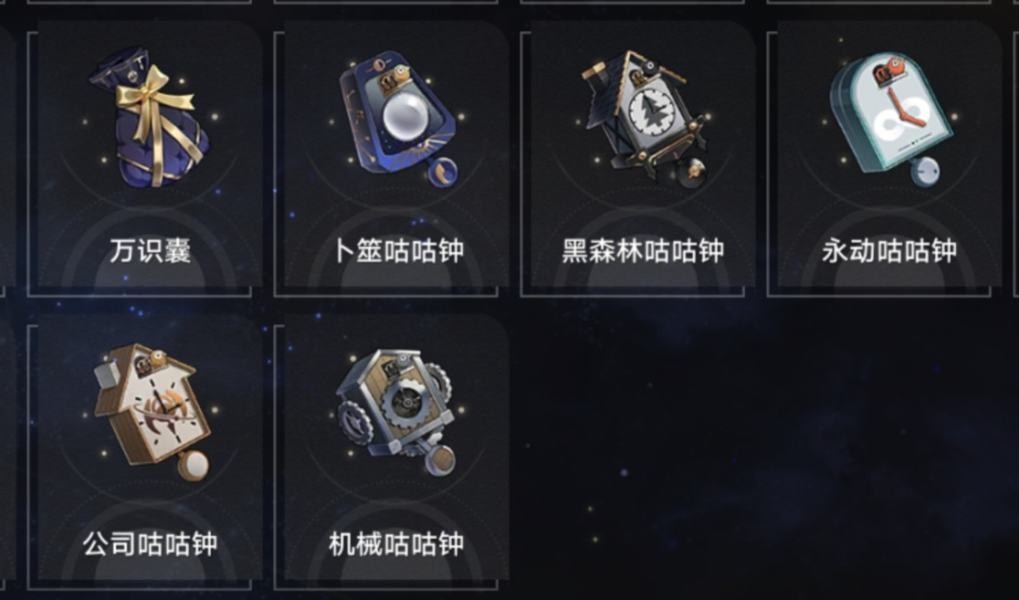Select the 黑森林咕咕钟 pine tree clock icon
1019x600 pixels.
click(645, 115)
